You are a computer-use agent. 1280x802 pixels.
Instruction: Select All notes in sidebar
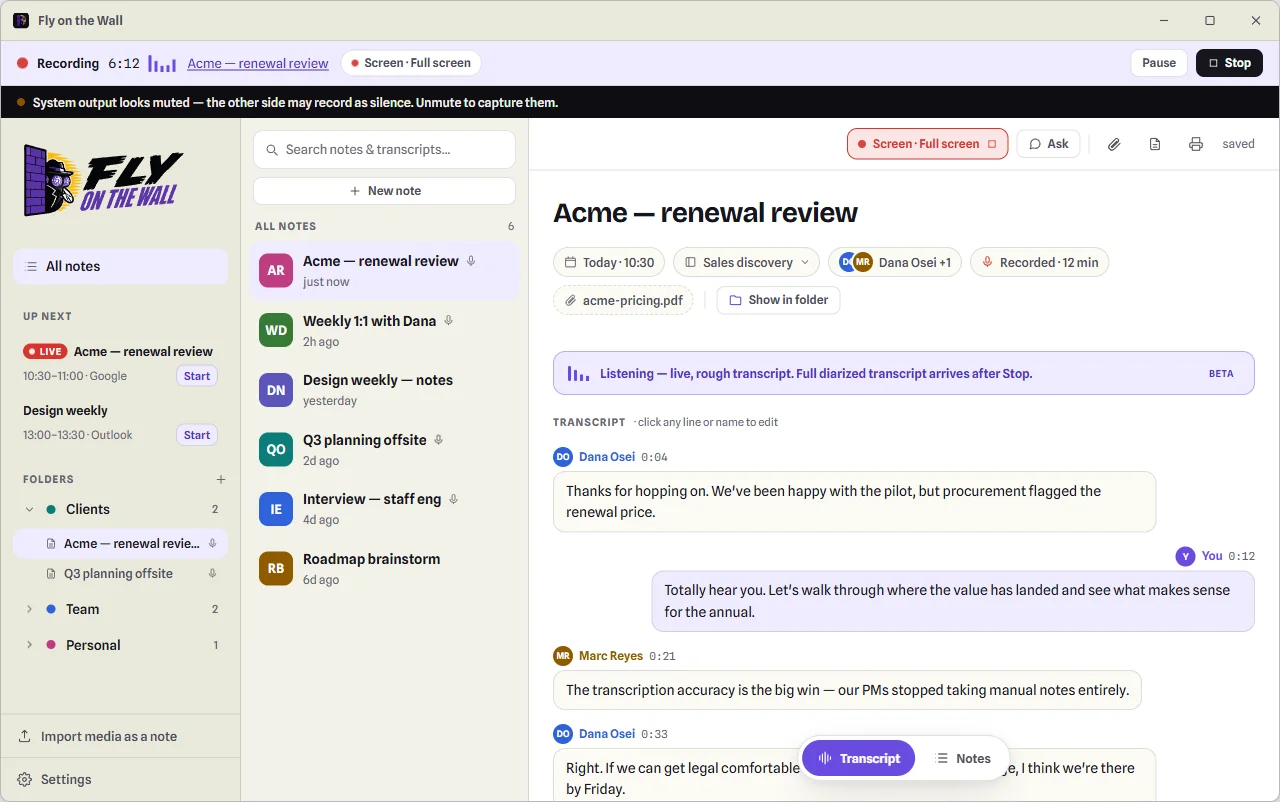tap(121, 266)
